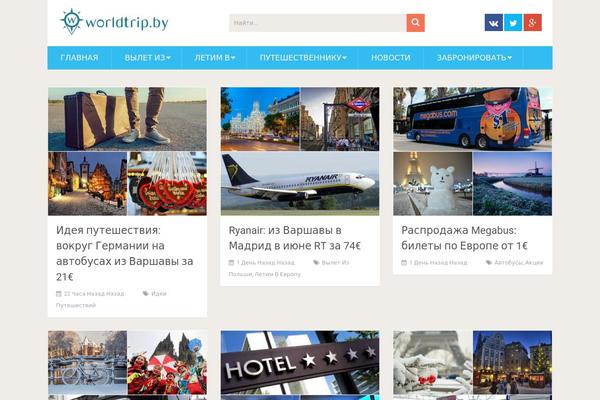Image resolution: width=600 pixels, height=400 pixels.
Task: Open the Twitter social icon
Action: (513, 23)
